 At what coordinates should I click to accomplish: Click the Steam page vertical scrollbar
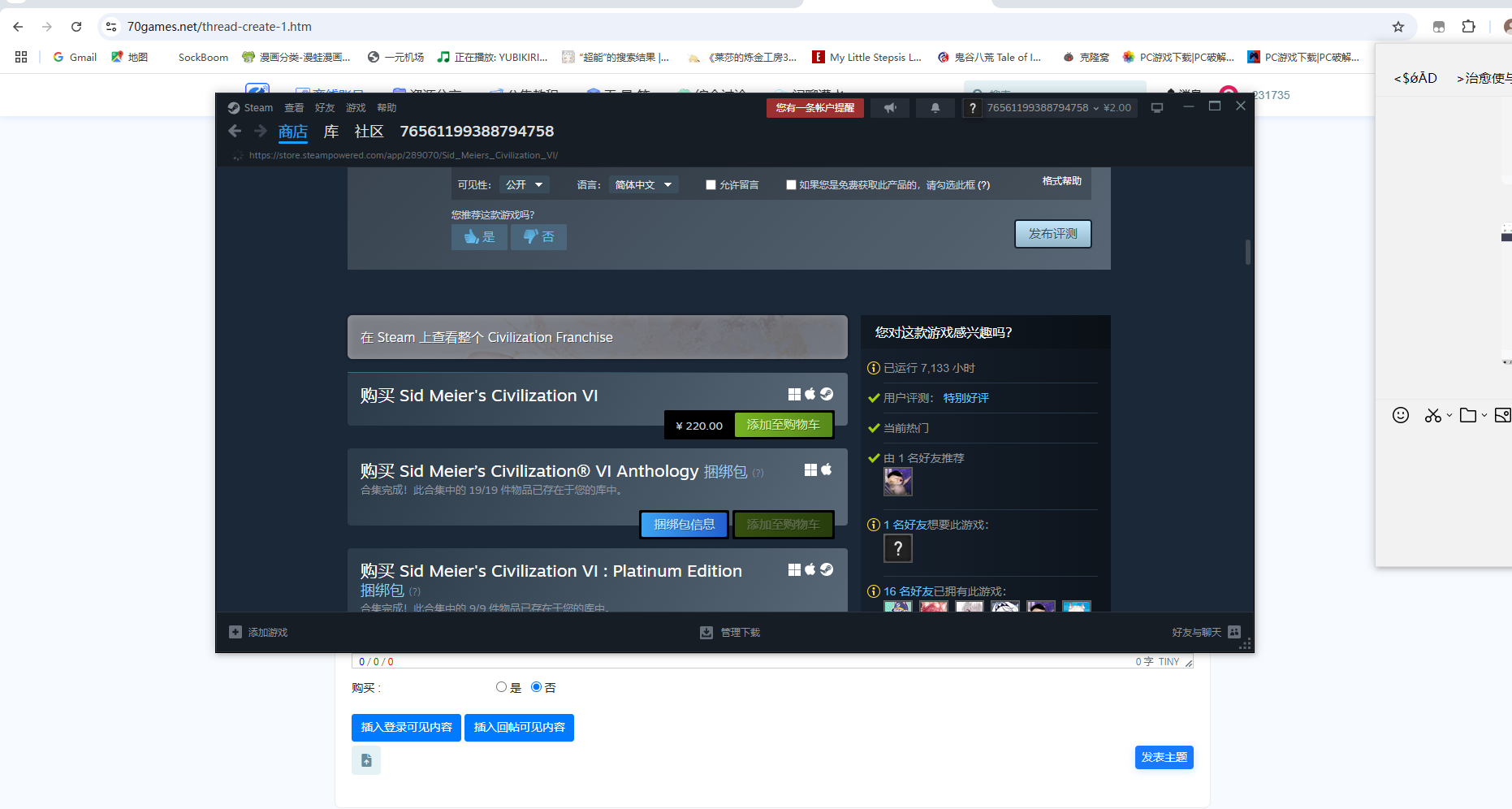[1248, 252]
